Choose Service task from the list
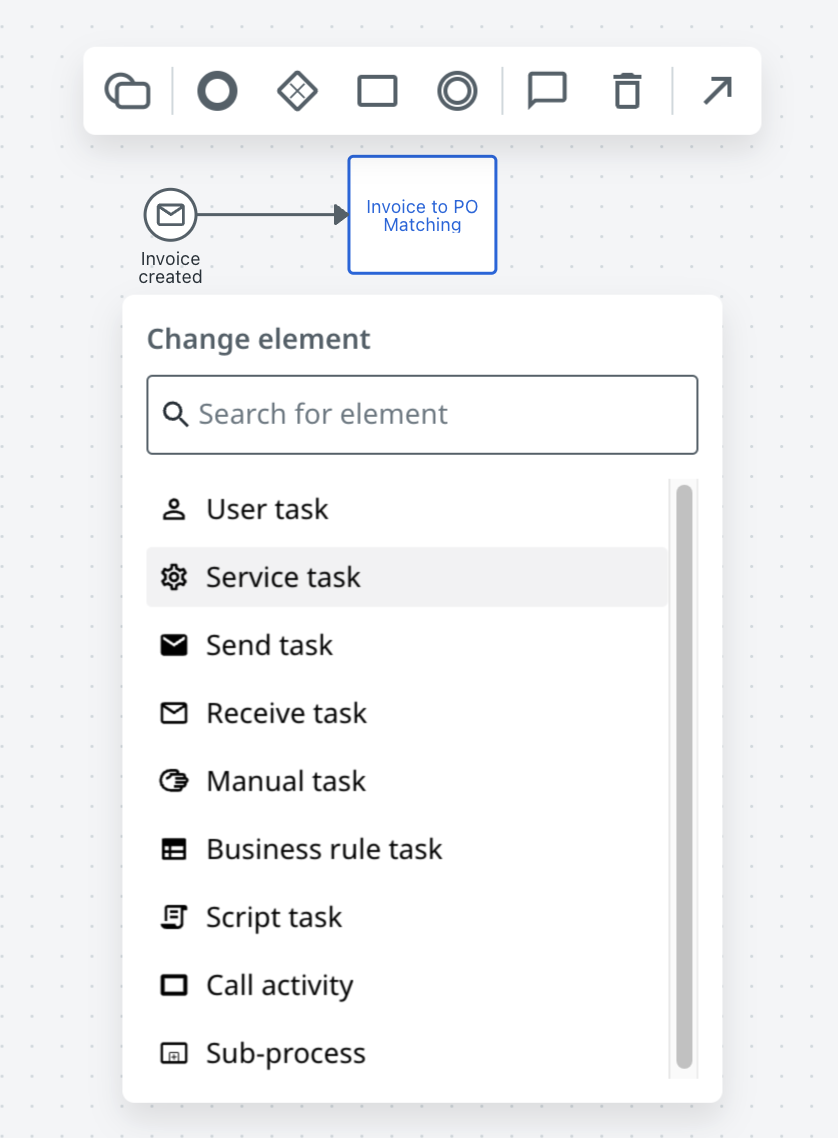The height and width of the screenshot is (1138, 838). click(406, 578)
